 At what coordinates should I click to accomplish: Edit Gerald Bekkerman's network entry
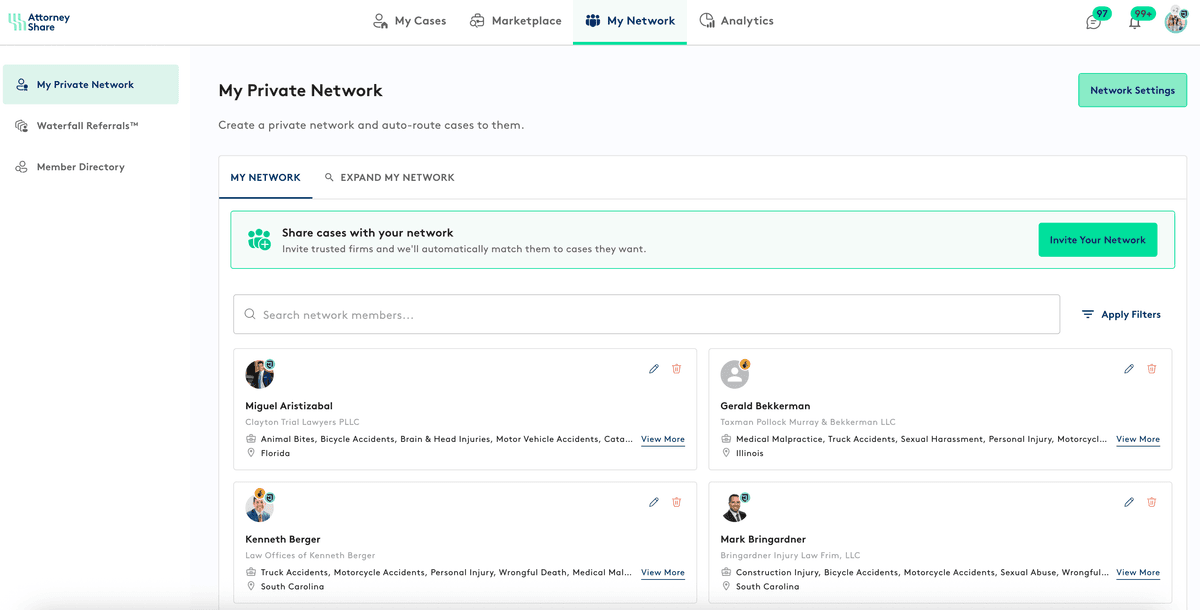pos(1129,369)
